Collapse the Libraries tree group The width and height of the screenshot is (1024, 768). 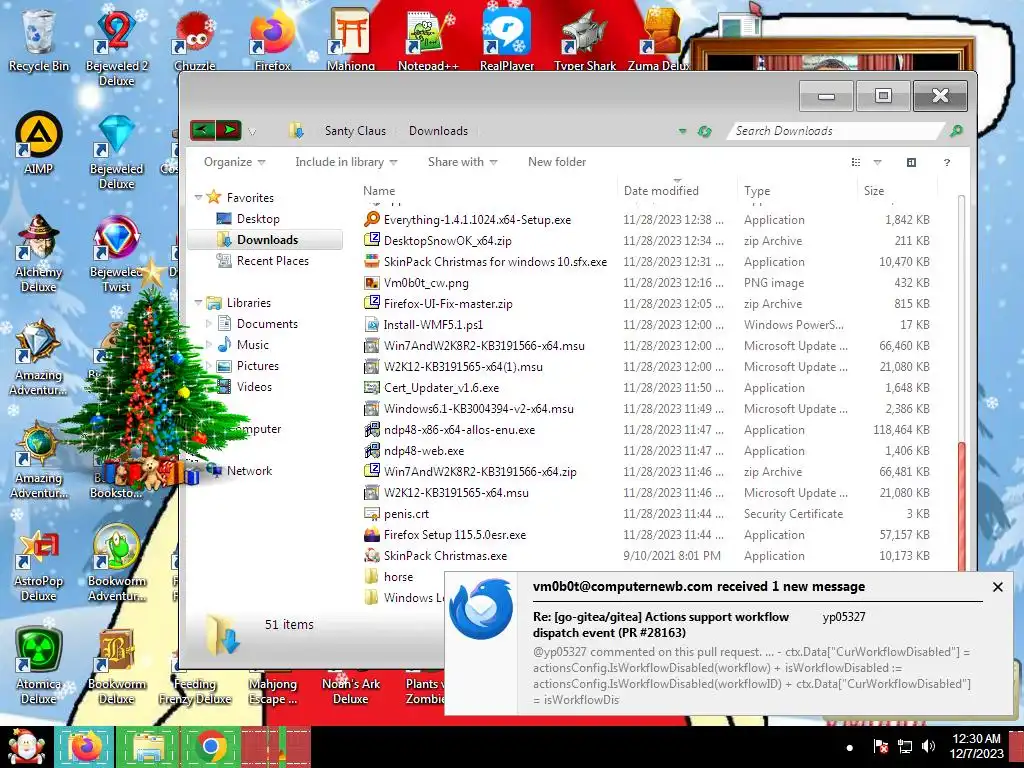coord(198,302)
